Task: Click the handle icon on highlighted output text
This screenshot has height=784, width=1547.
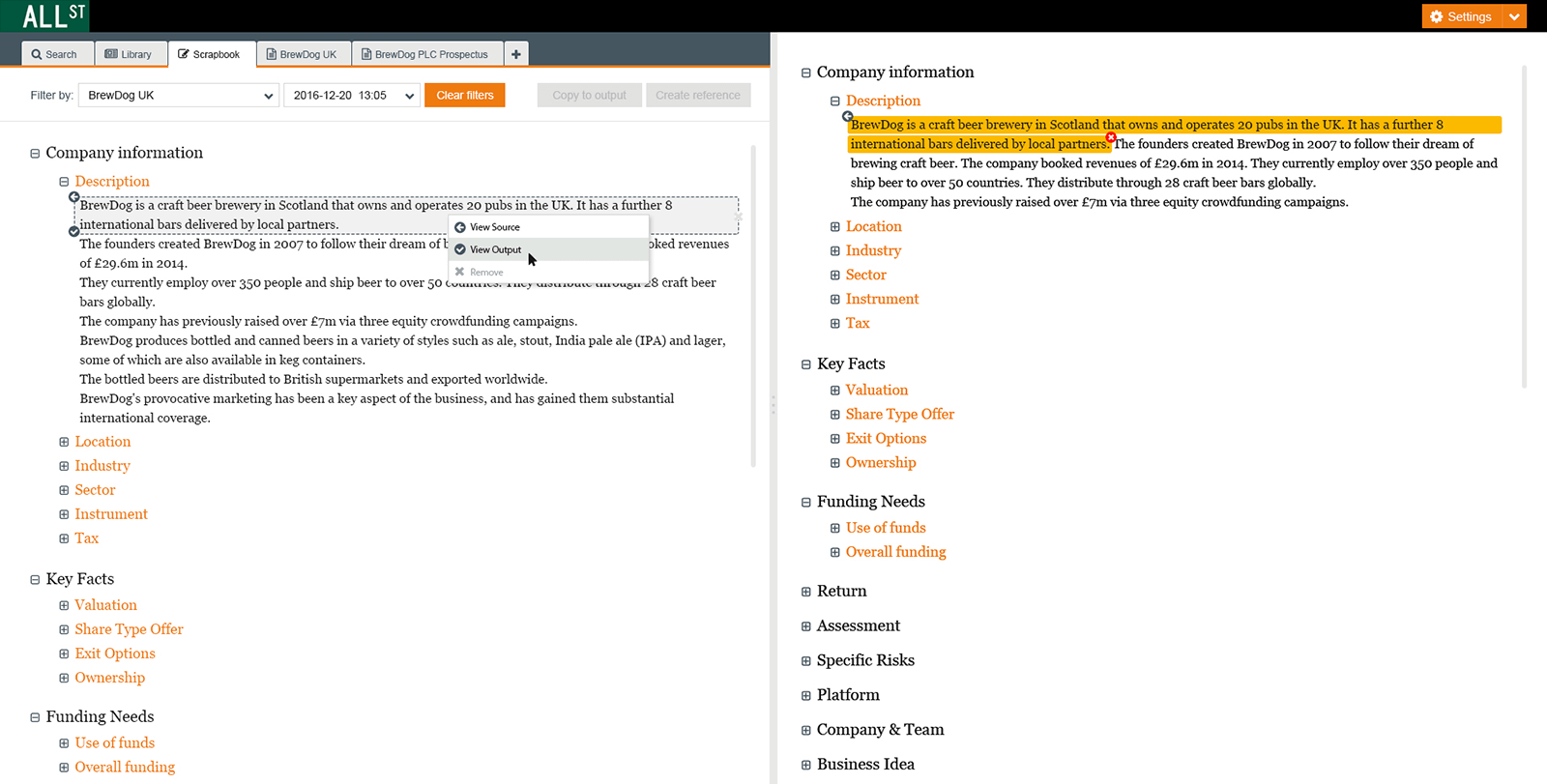Action: pos(847,117)
